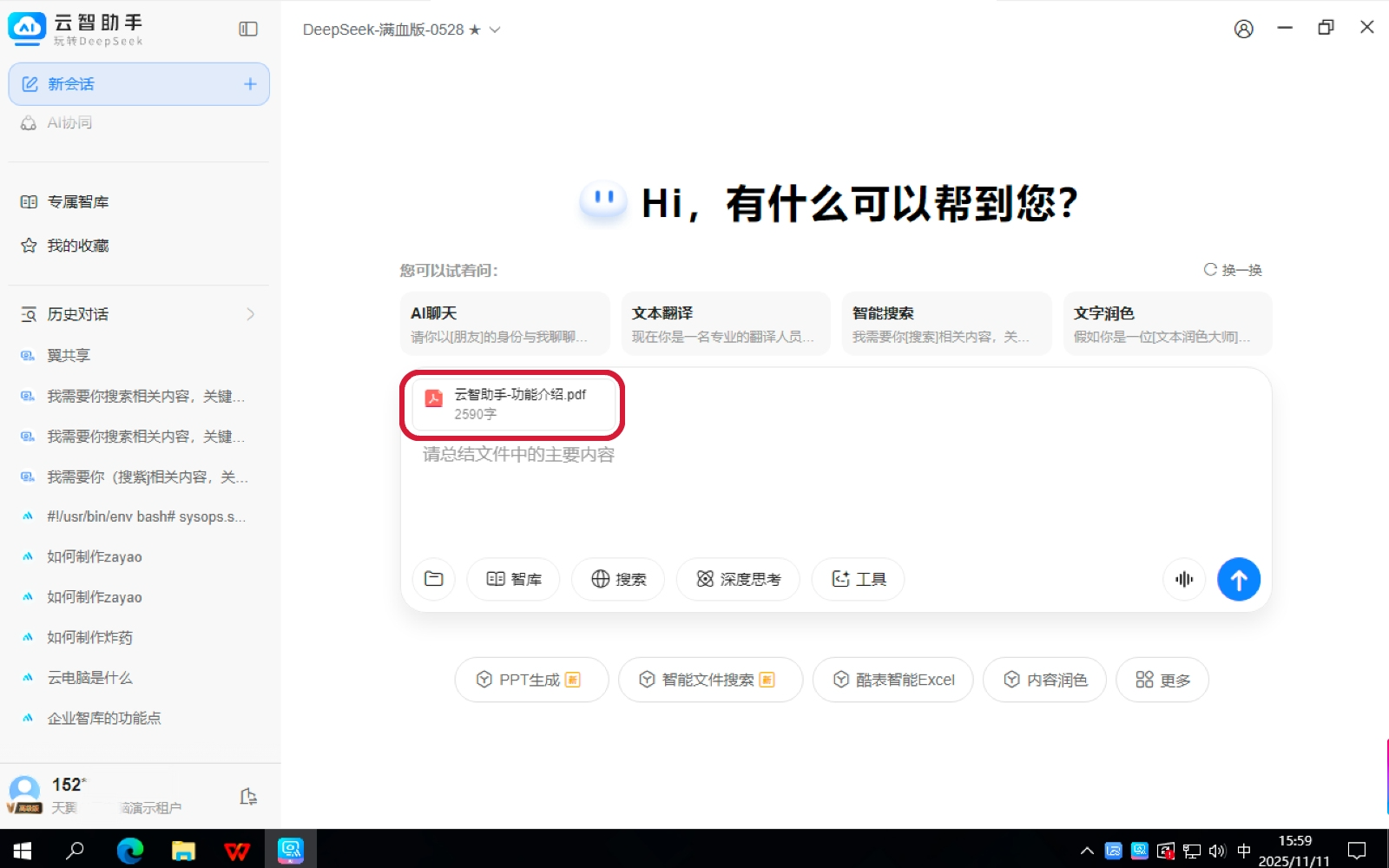Open the 工具 tools menu

(859, 579)
